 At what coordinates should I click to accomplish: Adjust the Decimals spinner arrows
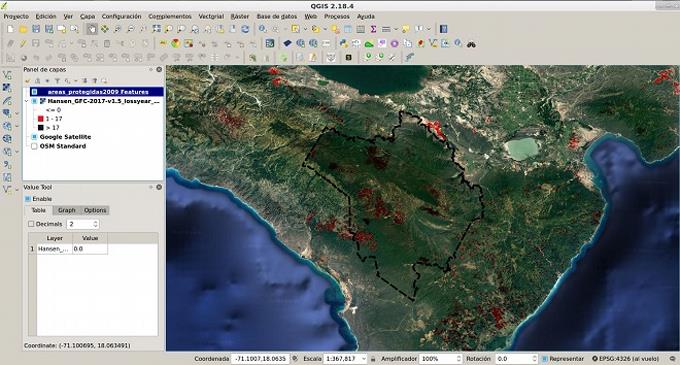click(95, 224)
